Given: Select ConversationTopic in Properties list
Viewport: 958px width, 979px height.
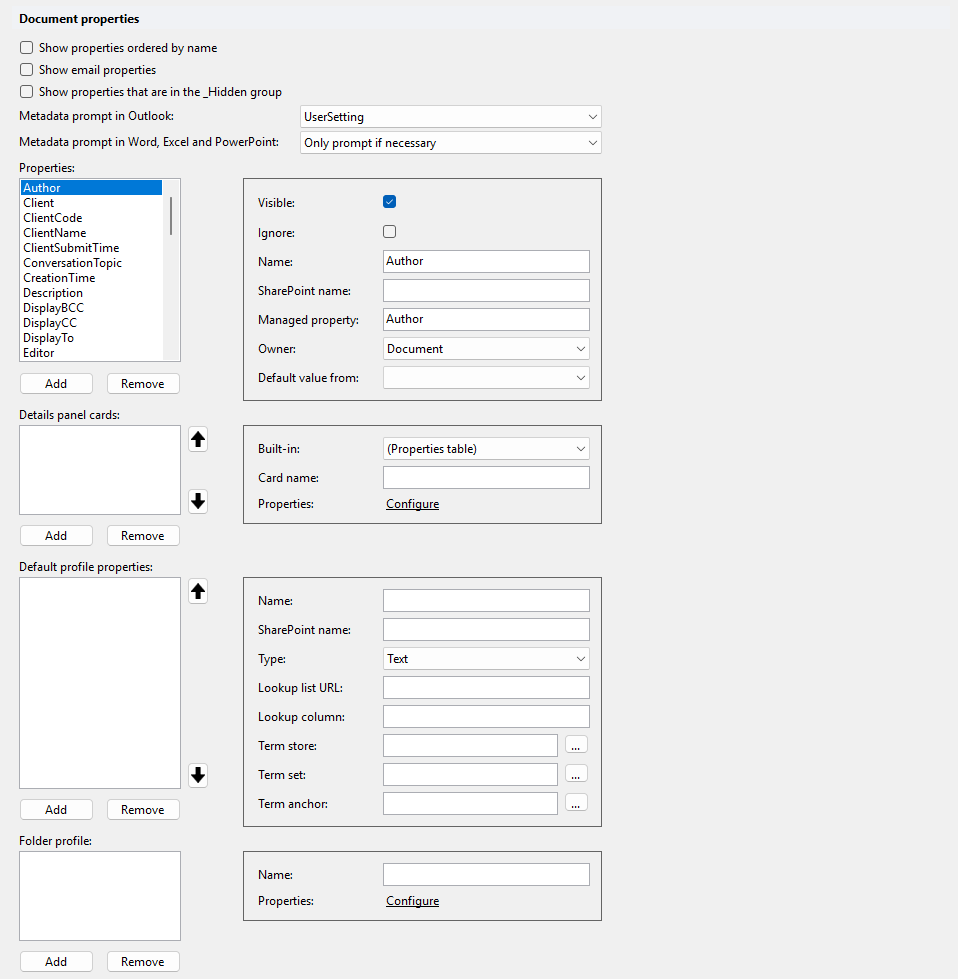Looking at the screenshot, I should (91, 263).
